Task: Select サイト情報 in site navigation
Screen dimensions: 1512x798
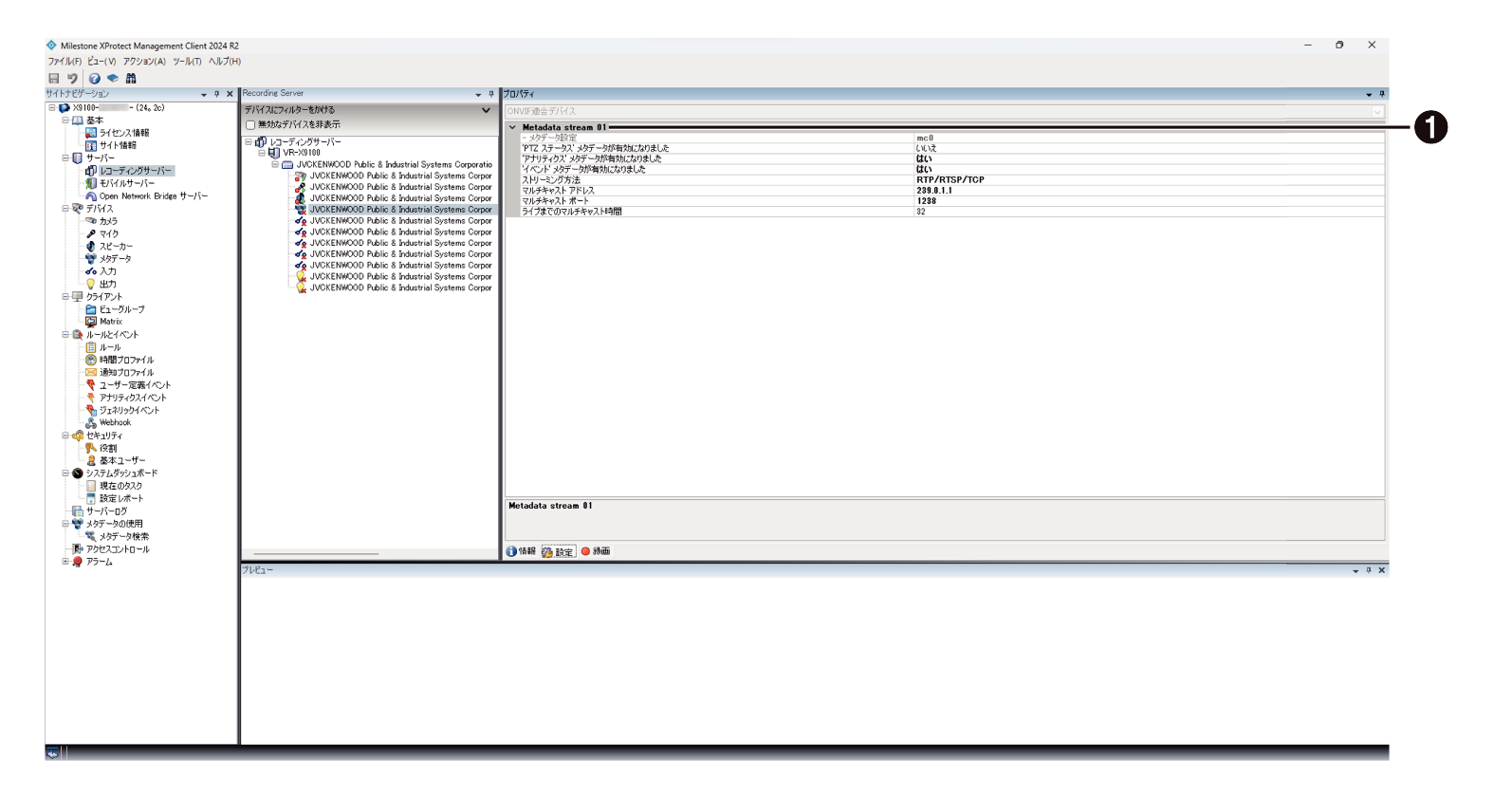Action: (x=118, y=145)
